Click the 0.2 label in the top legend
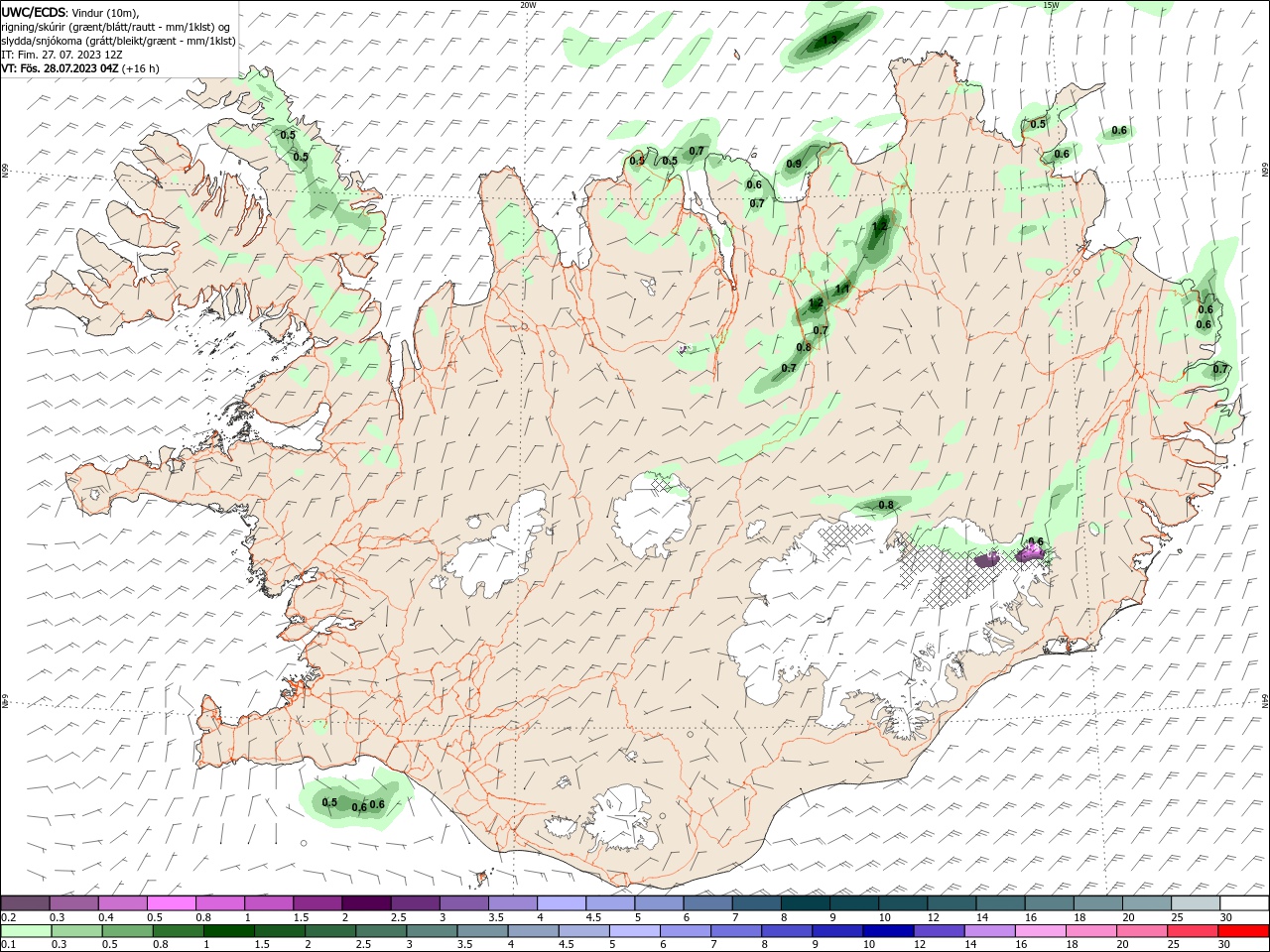 pos(9,917)
